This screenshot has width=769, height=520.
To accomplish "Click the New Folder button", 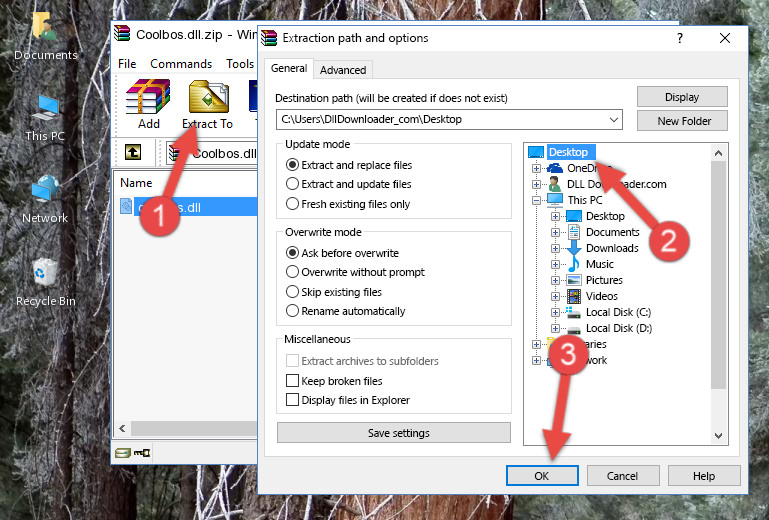I will (x=682, y=121).
